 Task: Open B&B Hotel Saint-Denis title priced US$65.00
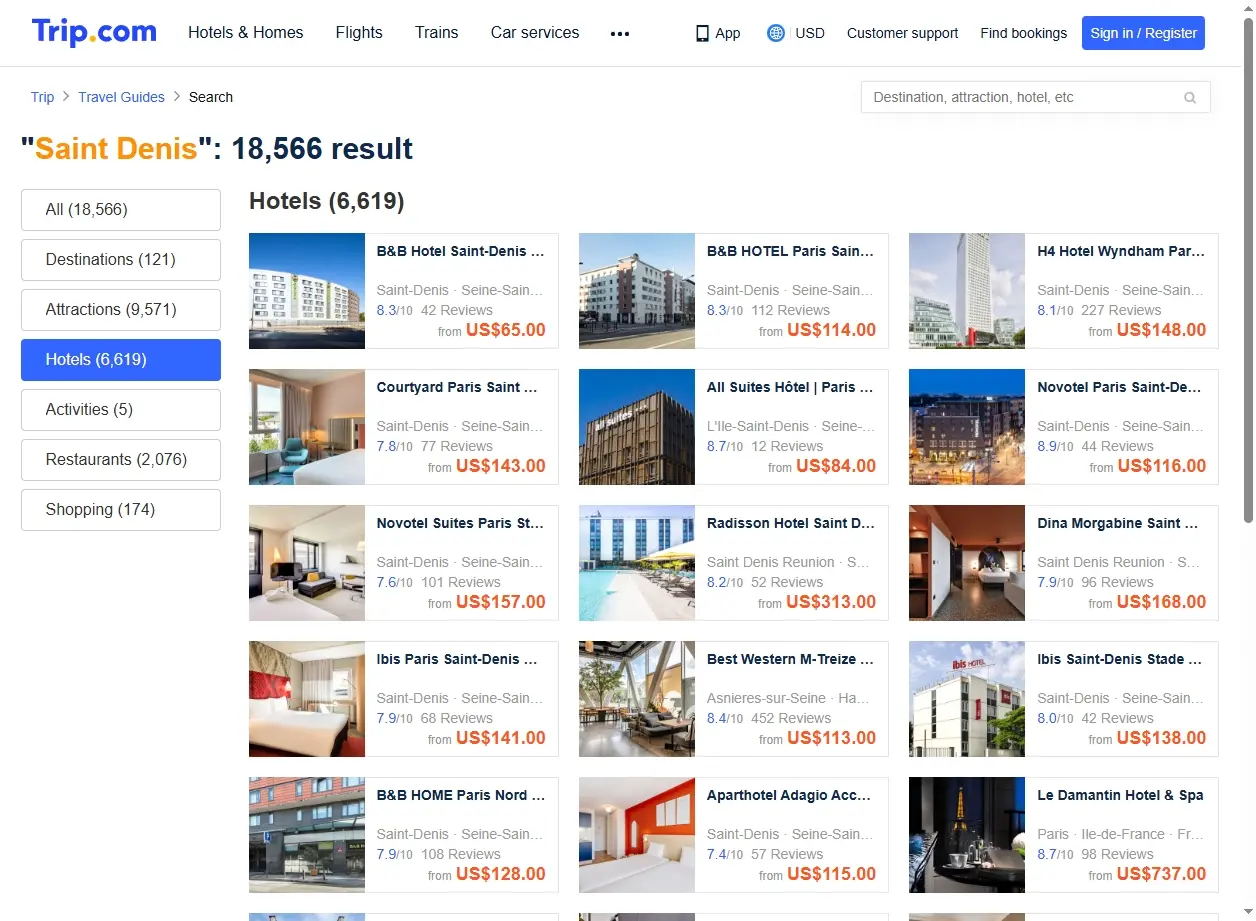460,252
